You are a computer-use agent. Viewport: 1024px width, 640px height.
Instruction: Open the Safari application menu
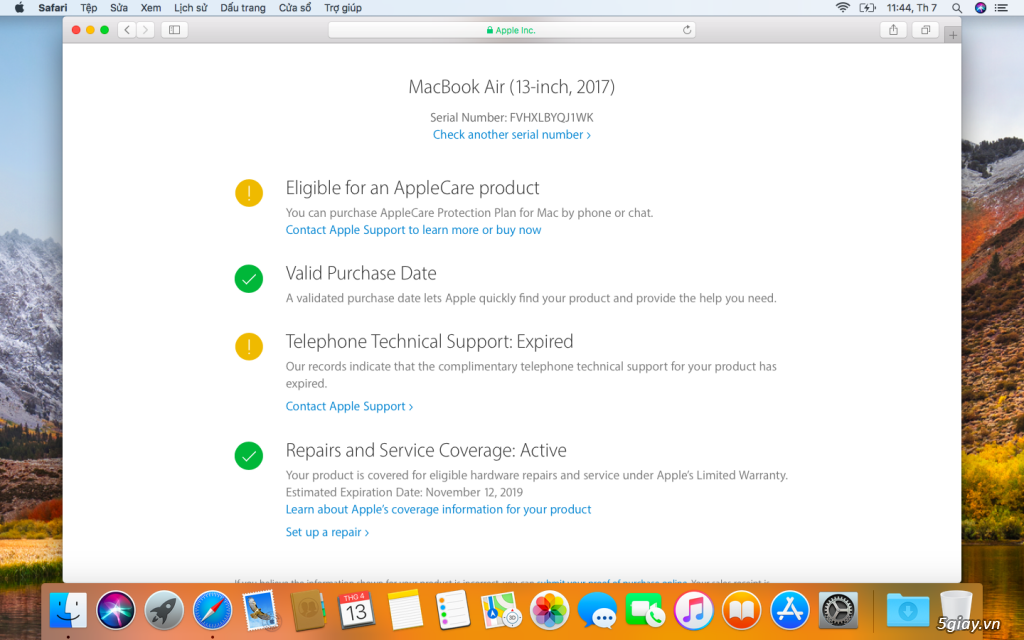click(53, 8)
